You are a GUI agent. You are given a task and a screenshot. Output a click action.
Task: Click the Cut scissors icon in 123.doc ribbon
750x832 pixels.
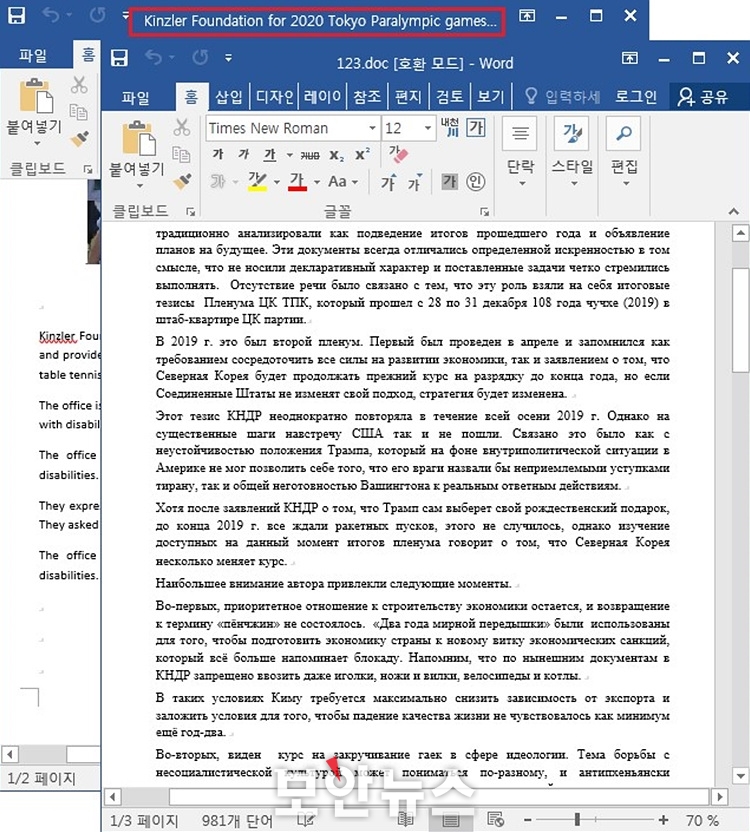182,127
